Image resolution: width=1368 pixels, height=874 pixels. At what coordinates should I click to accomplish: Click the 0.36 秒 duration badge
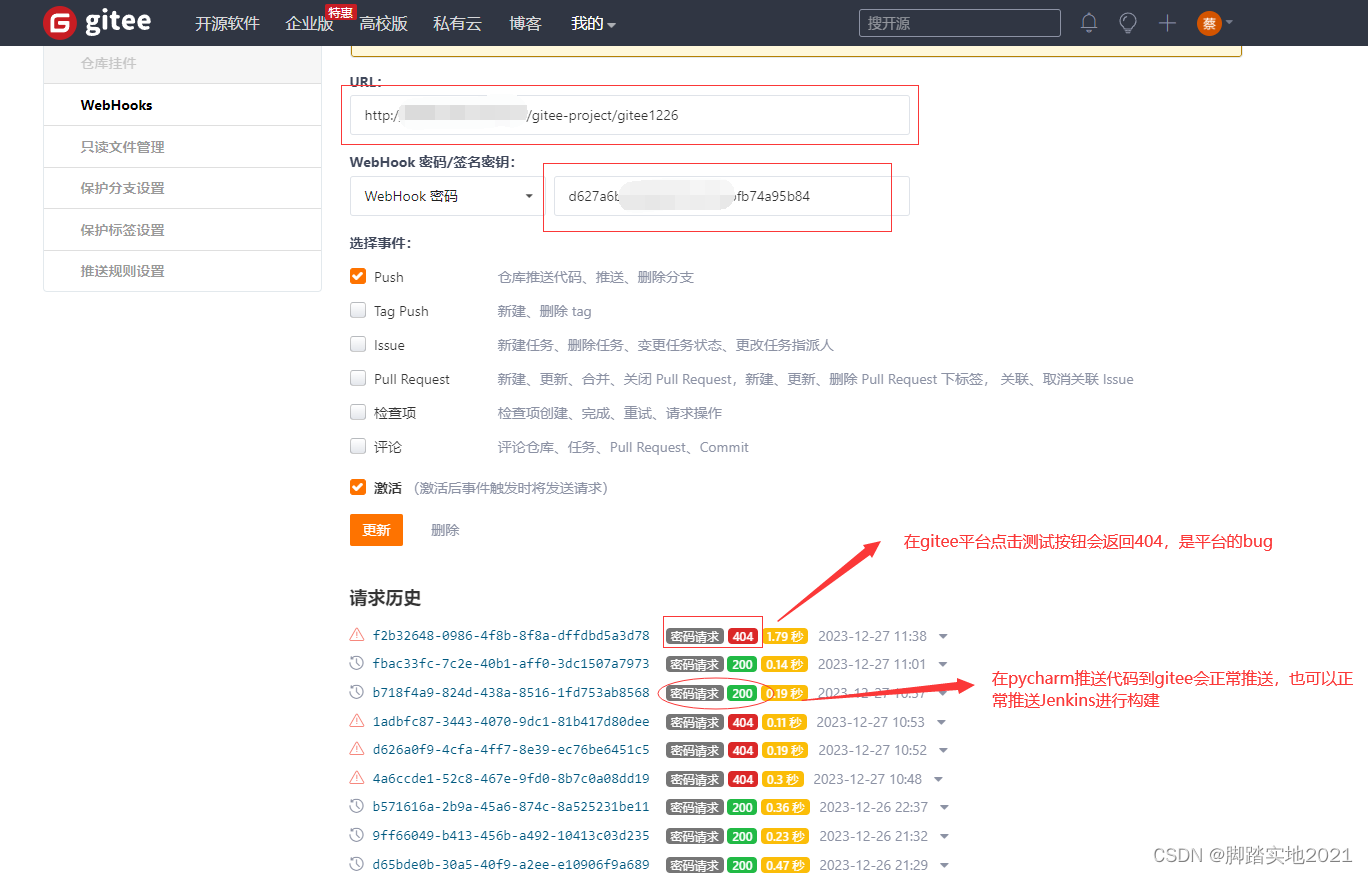tap(784, 807)
